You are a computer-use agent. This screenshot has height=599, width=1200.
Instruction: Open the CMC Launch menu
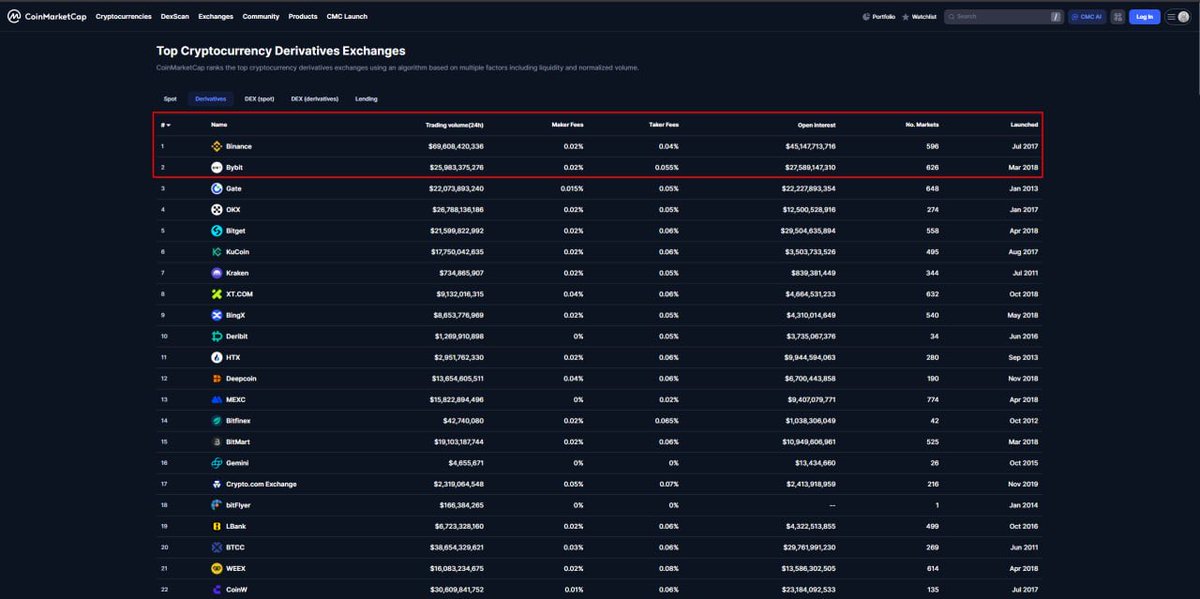click(x=347, y=17)
